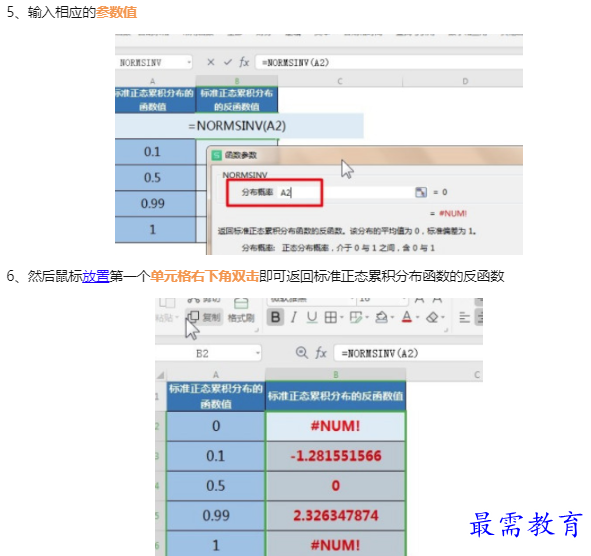Image resolution: width=591 pixels, height=556 pixels.
Task: Click formula bar in step 5 screenshot
Action: tap(389, 62)
